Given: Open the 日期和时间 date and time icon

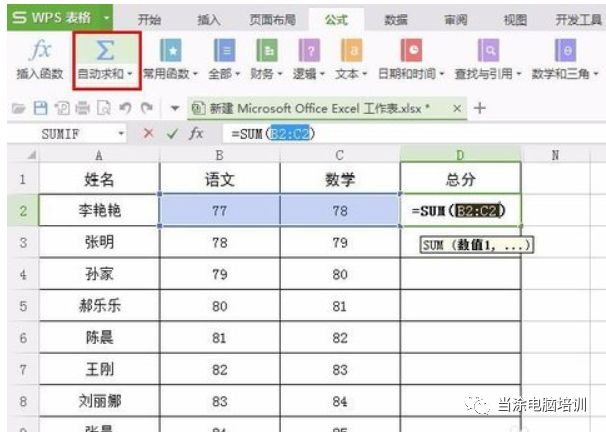Looking at the screenshot, I should [411, 50].
